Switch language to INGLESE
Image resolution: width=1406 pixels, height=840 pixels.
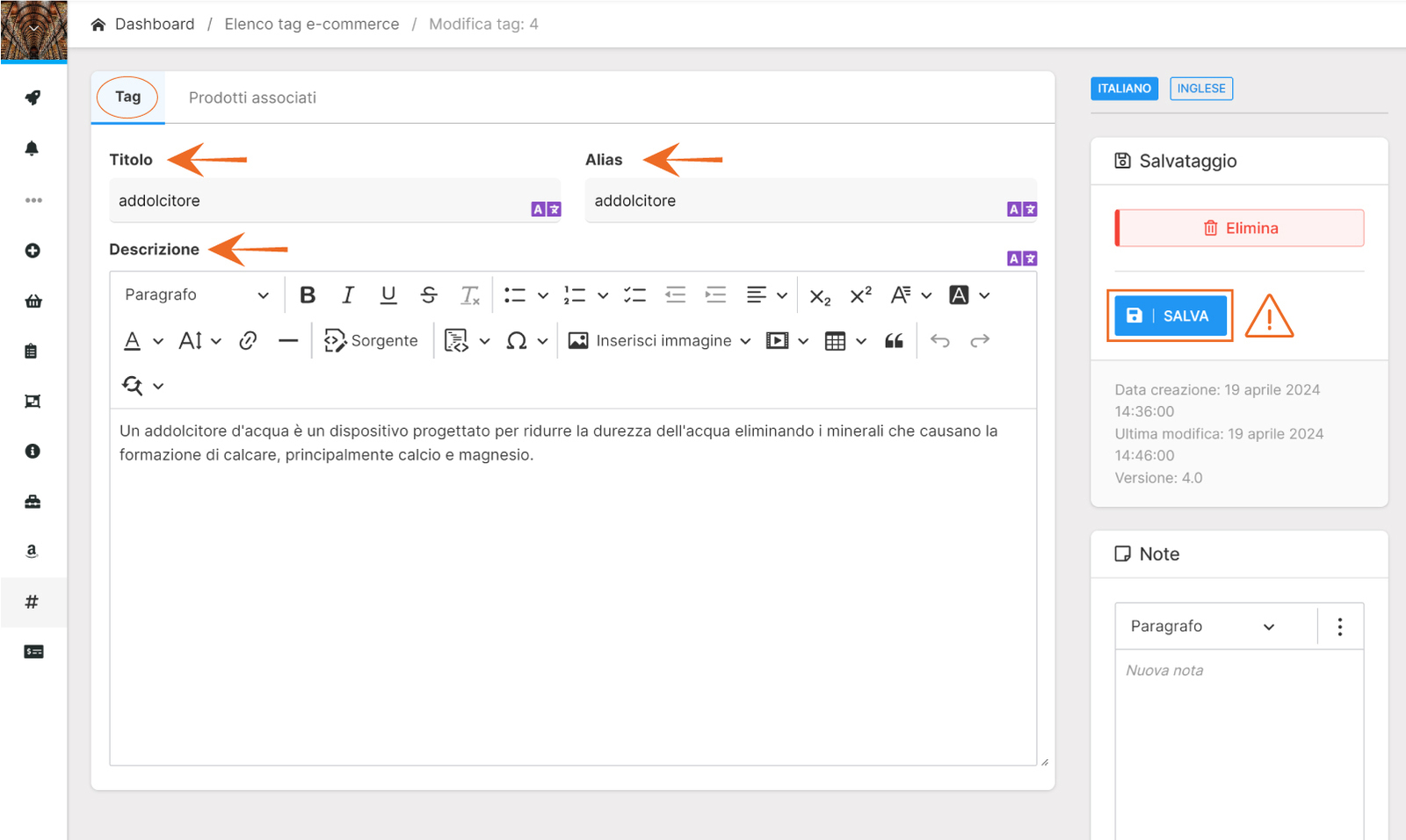click(x=1200, y=89)
